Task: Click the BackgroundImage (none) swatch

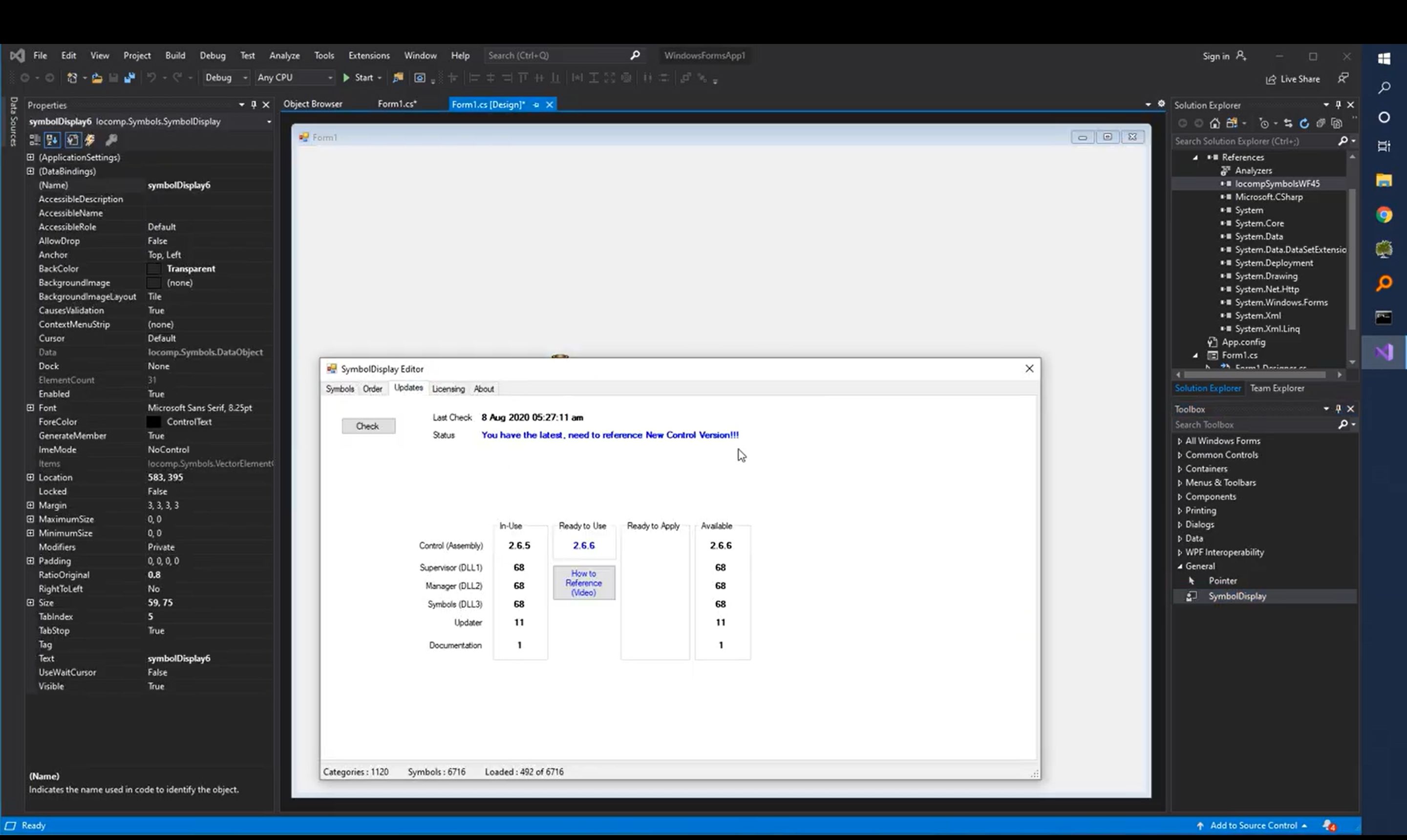Action: [154, 283]
